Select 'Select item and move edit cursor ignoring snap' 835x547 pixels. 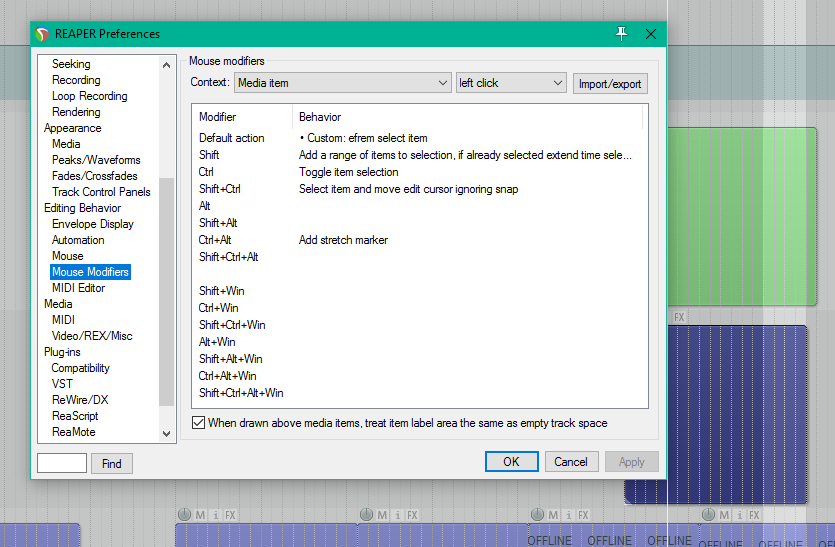tap(408, 189)
